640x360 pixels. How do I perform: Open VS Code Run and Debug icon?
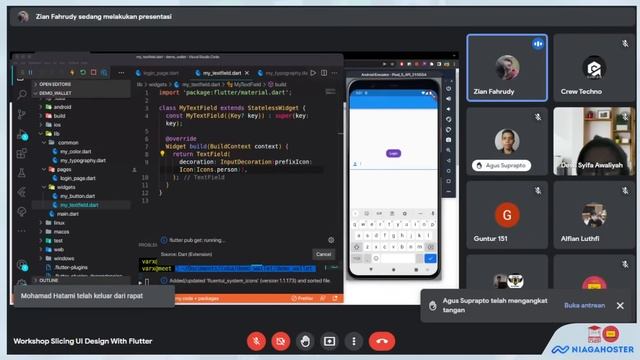tap(22, 134)
